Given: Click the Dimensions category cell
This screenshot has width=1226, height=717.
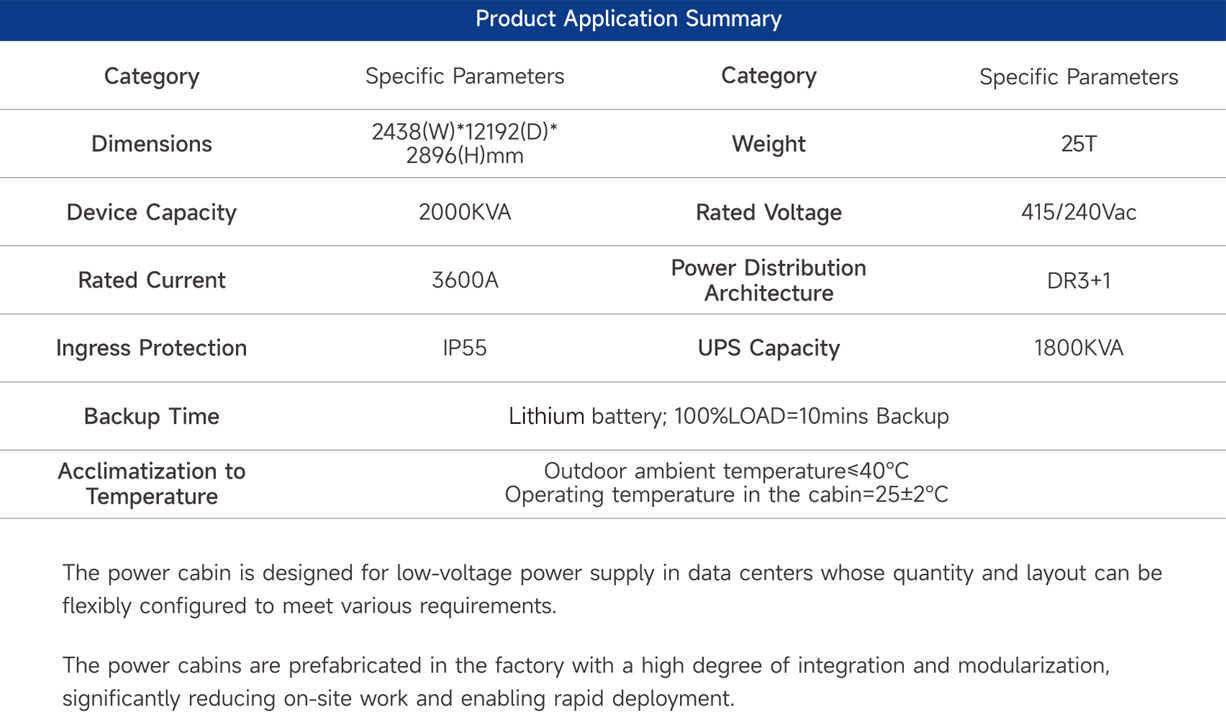Looking at the screenshot, I should [152, 144].
